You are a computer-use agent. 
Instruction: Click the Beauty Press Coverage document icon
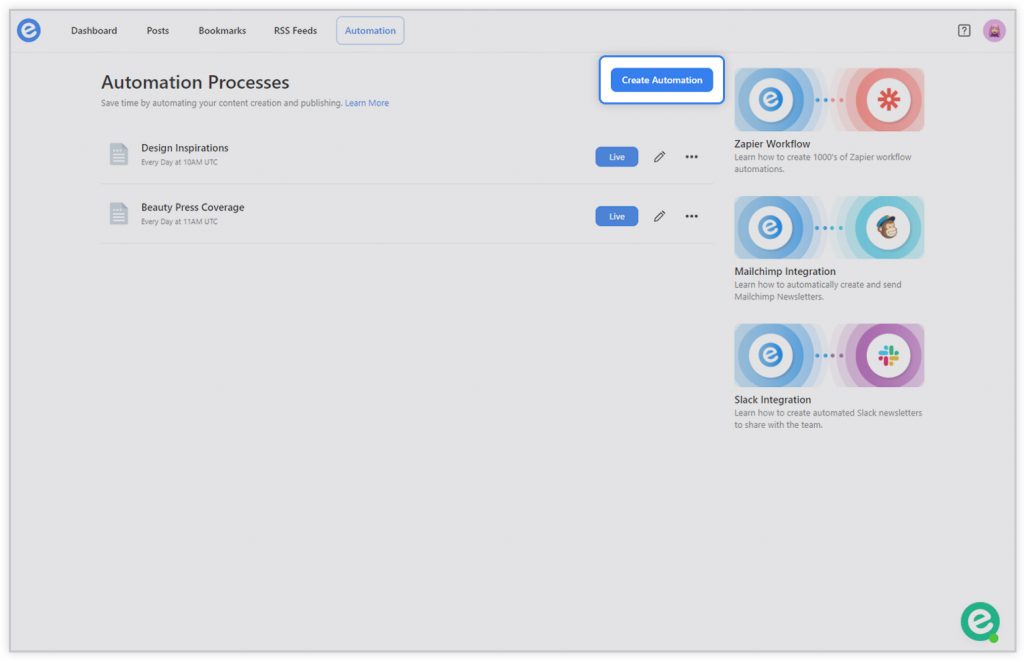[119, 213]
